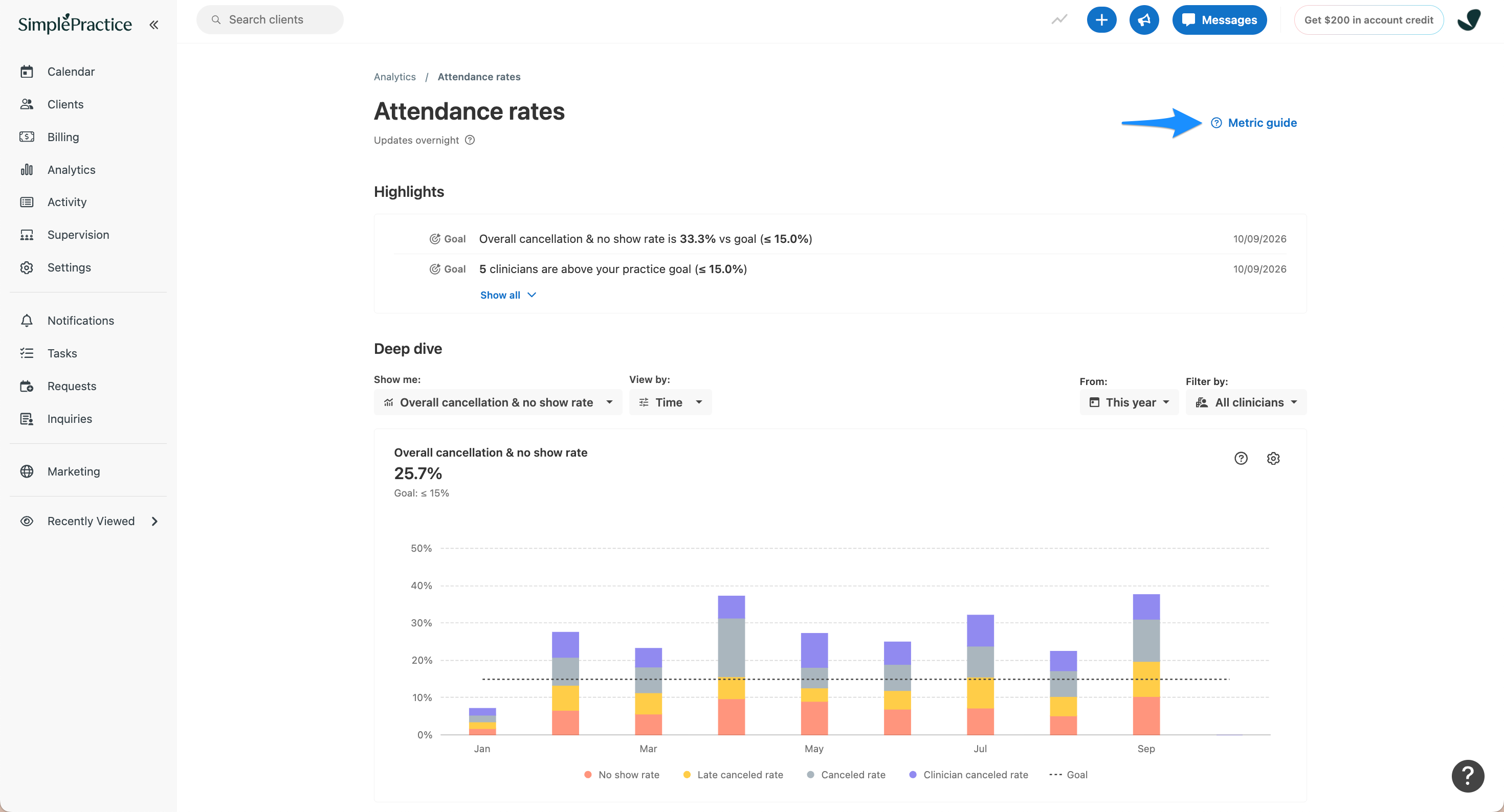This screenshot has width=1504, height=812.
Task: Open Inquiries in sidebar
Action: click(x=70, y=419)
